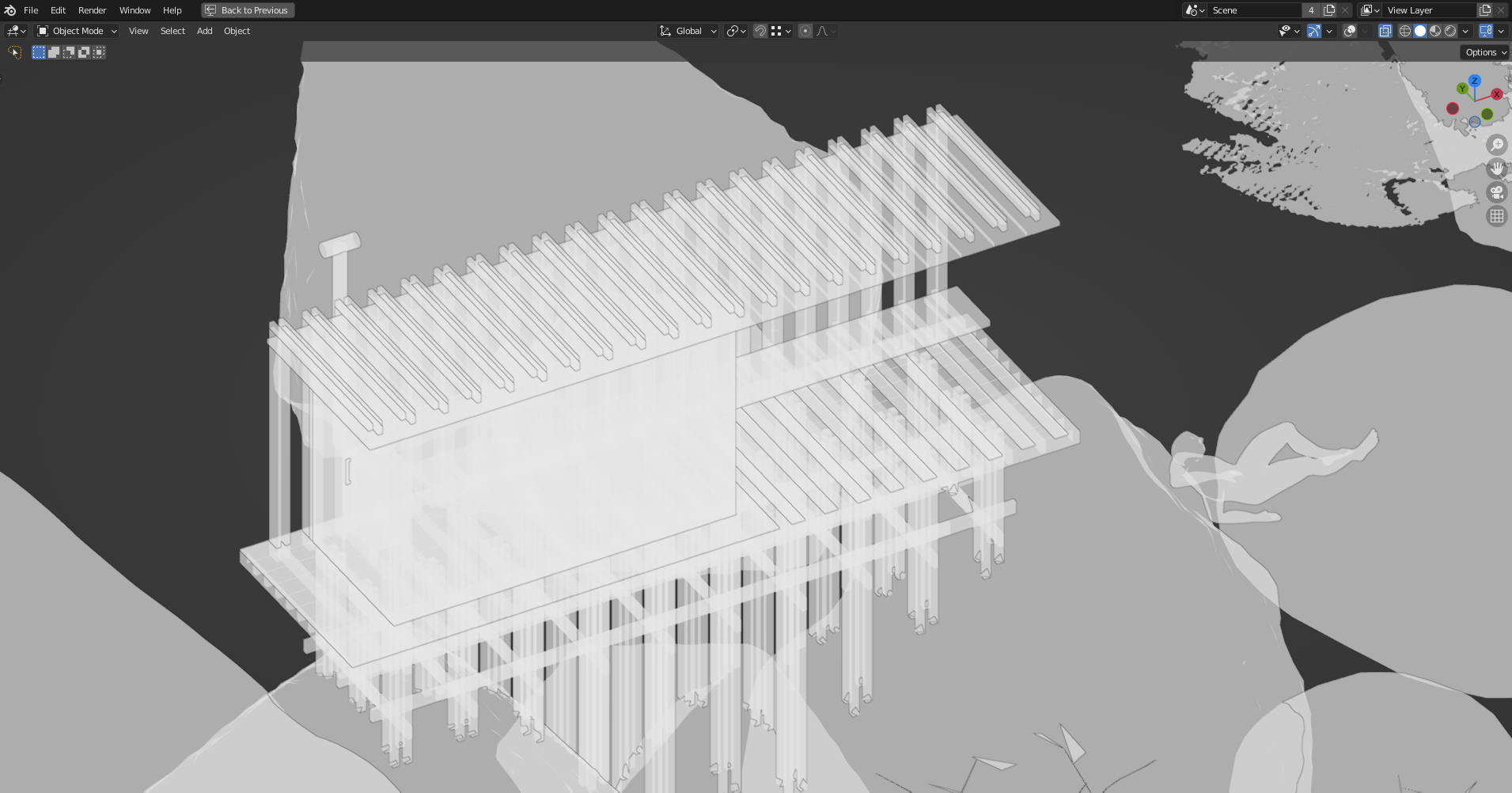Screen dimensions: 1512x793
Task: Click the View Layer name field
Action: [1430, 10]
